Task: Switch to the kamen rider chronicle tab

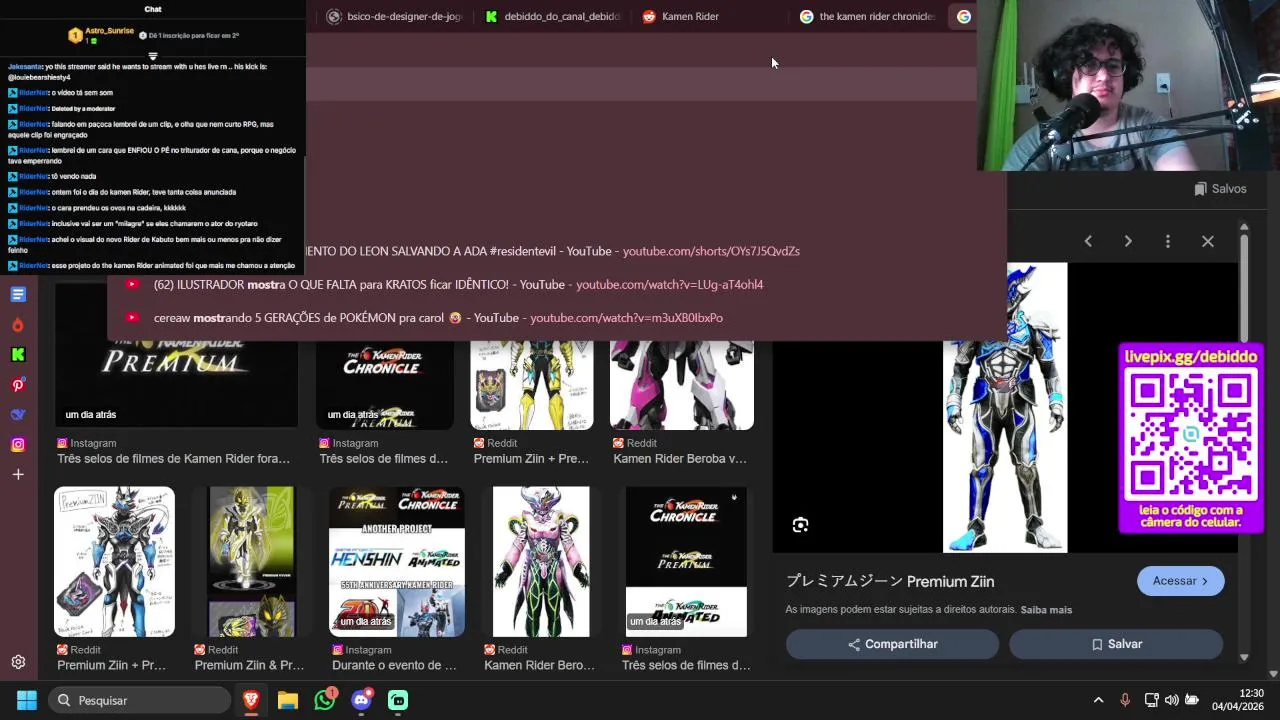Action: [867, 16]
